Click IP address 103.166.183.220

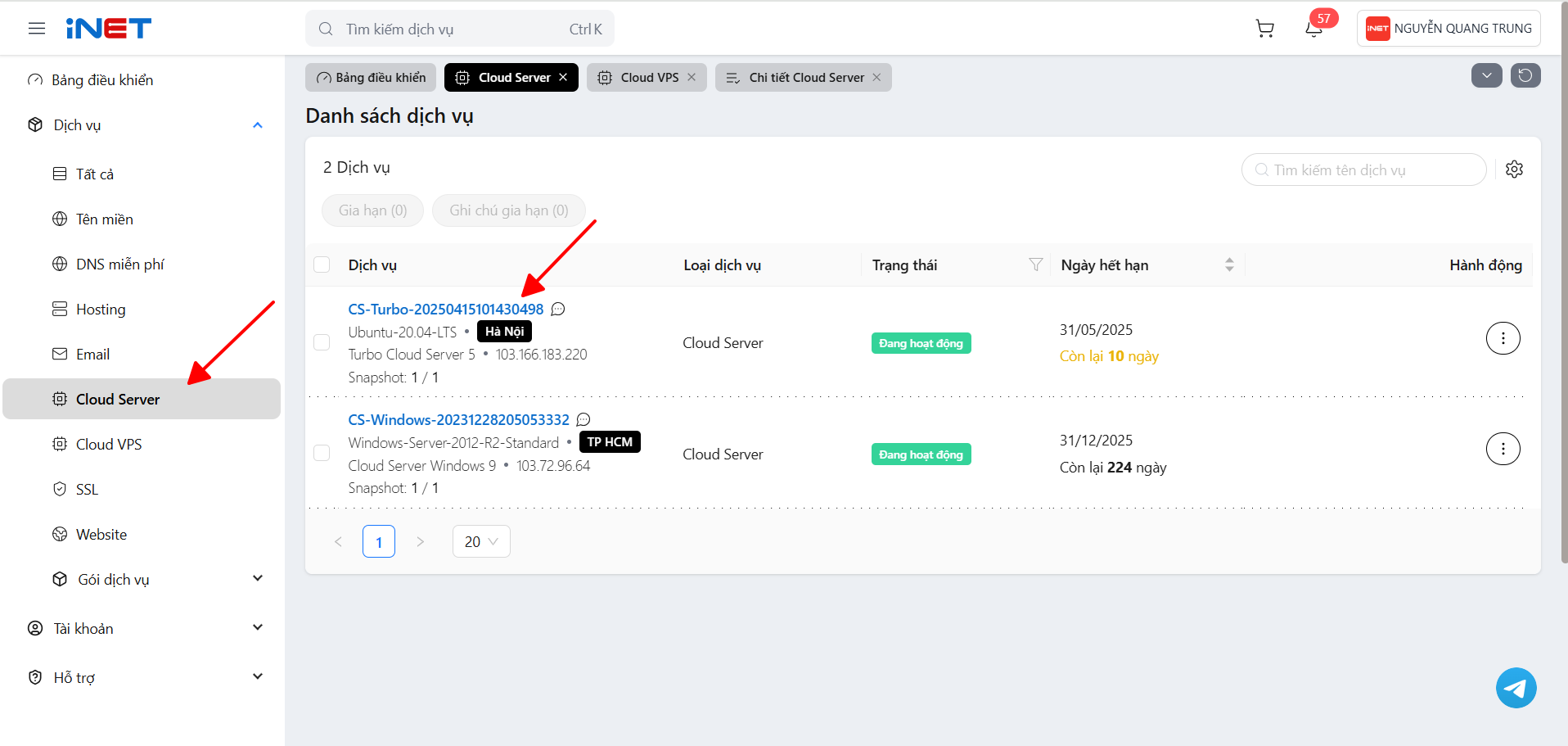(541, 354)
